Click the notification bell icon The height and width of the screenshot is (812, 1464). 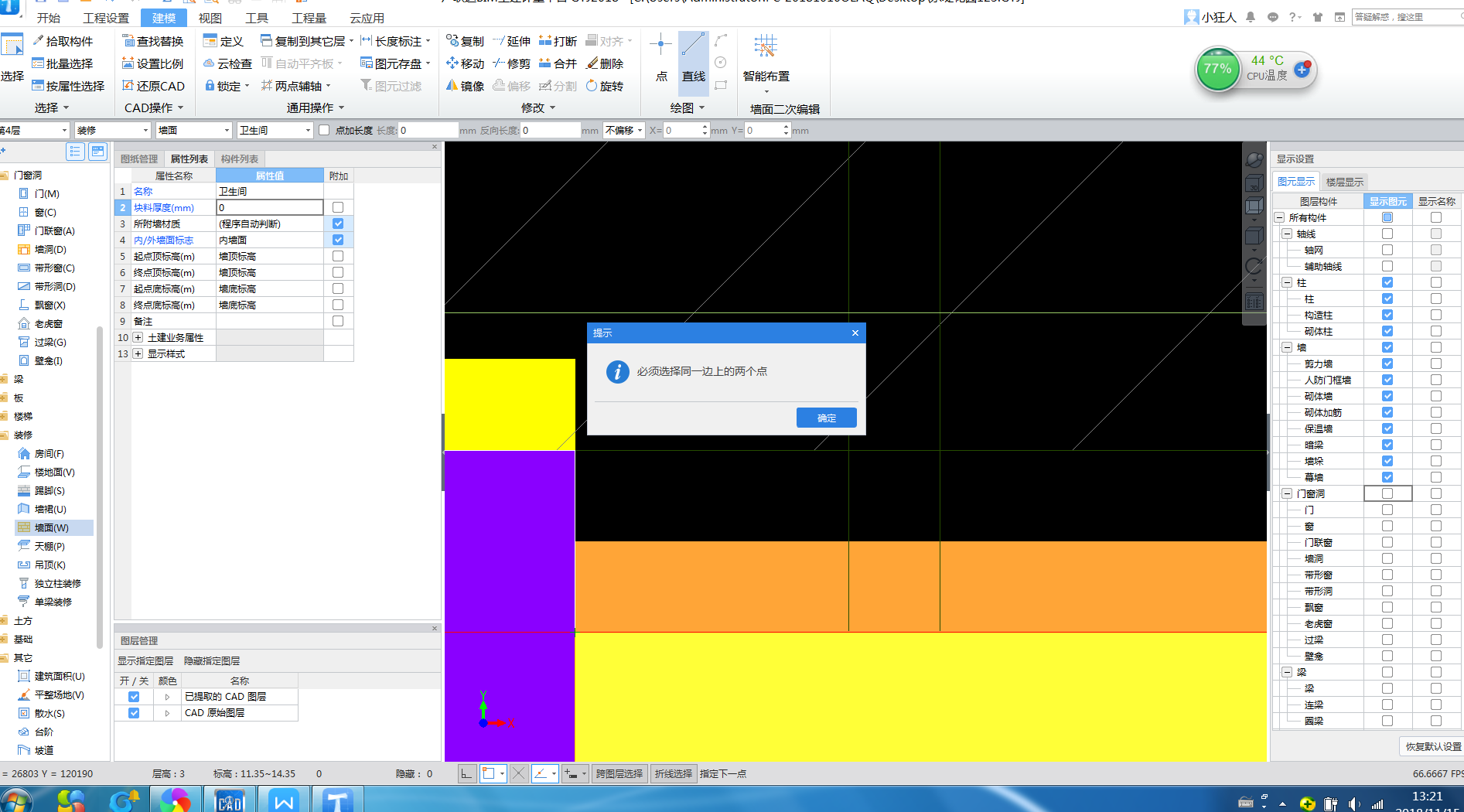(1251, 17)
